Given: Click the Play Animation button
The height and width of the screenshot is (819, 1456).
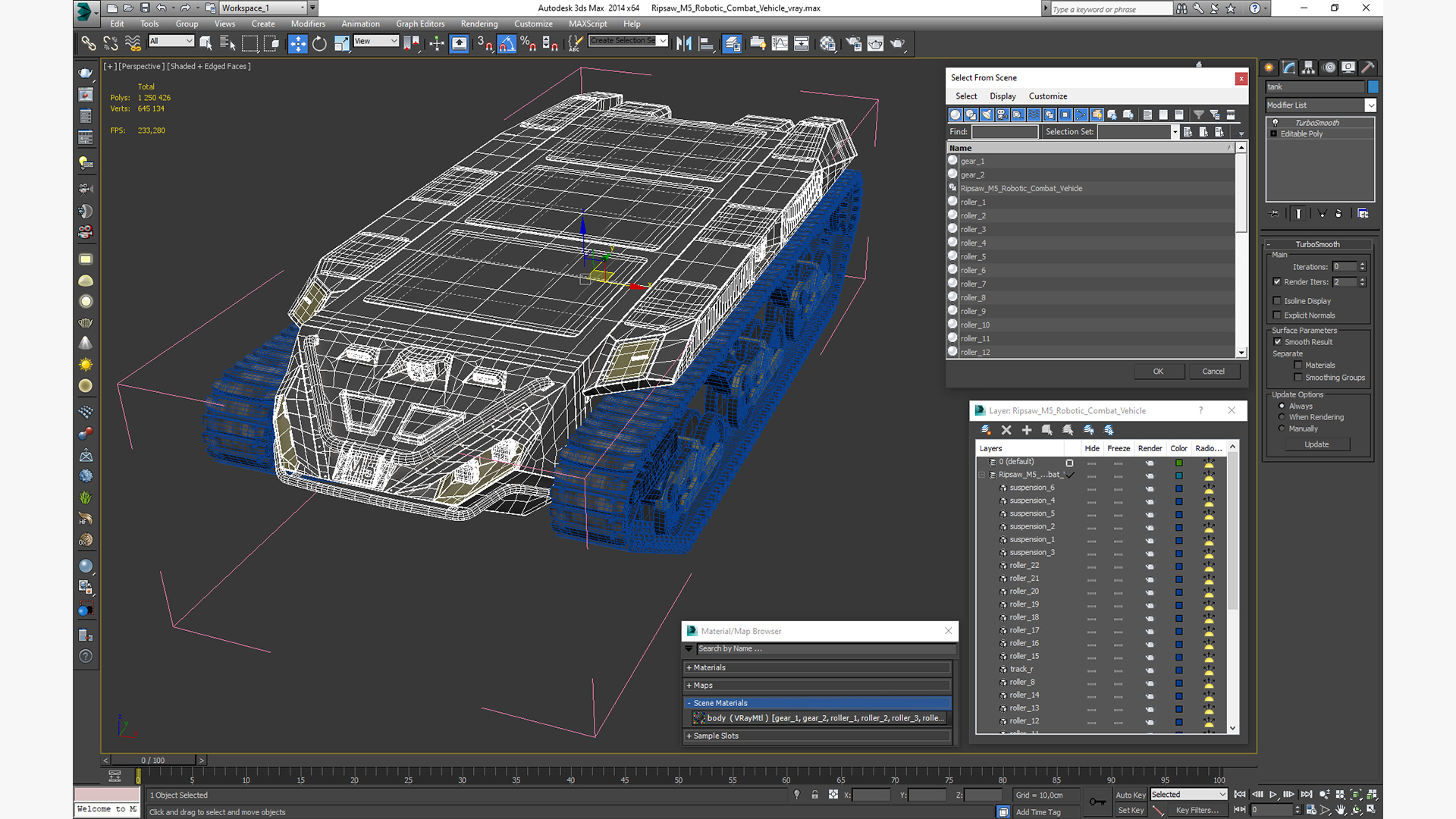Looking at the screenshot, I should pos(1273,795).
